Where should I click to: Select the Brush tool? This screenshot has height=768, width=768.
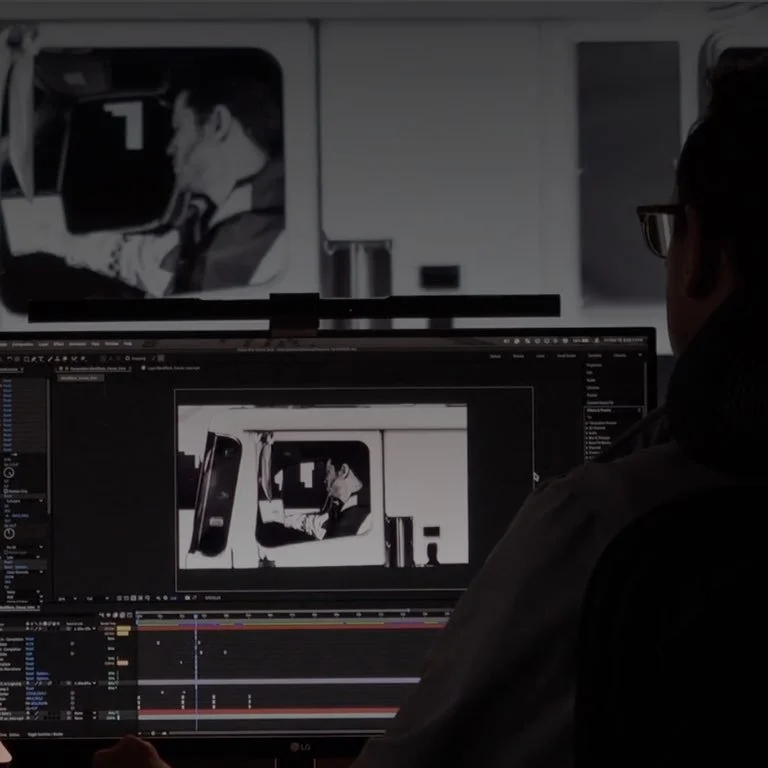[x=49, y=359]
